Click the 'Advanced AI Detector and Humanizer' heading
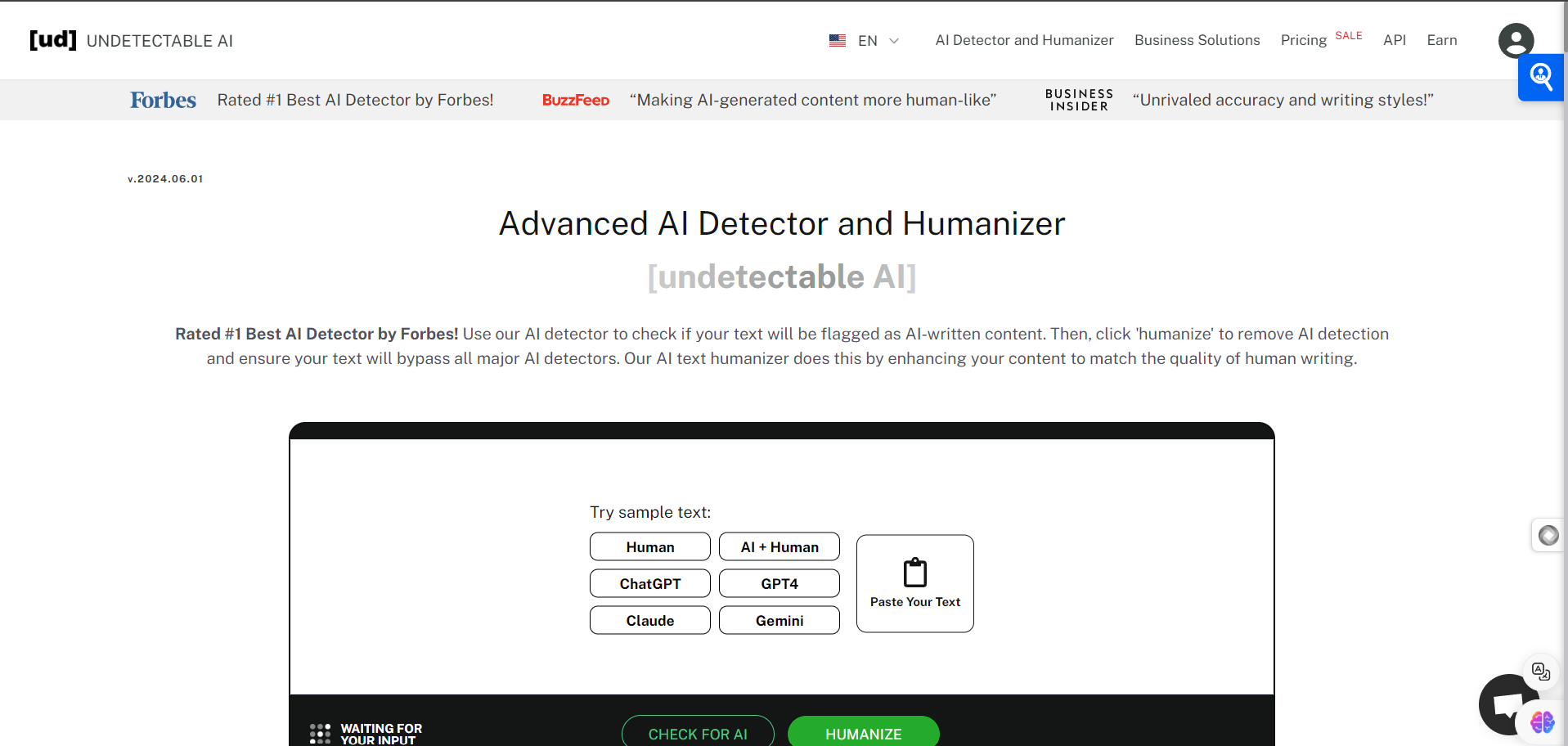 coord(782,223)
